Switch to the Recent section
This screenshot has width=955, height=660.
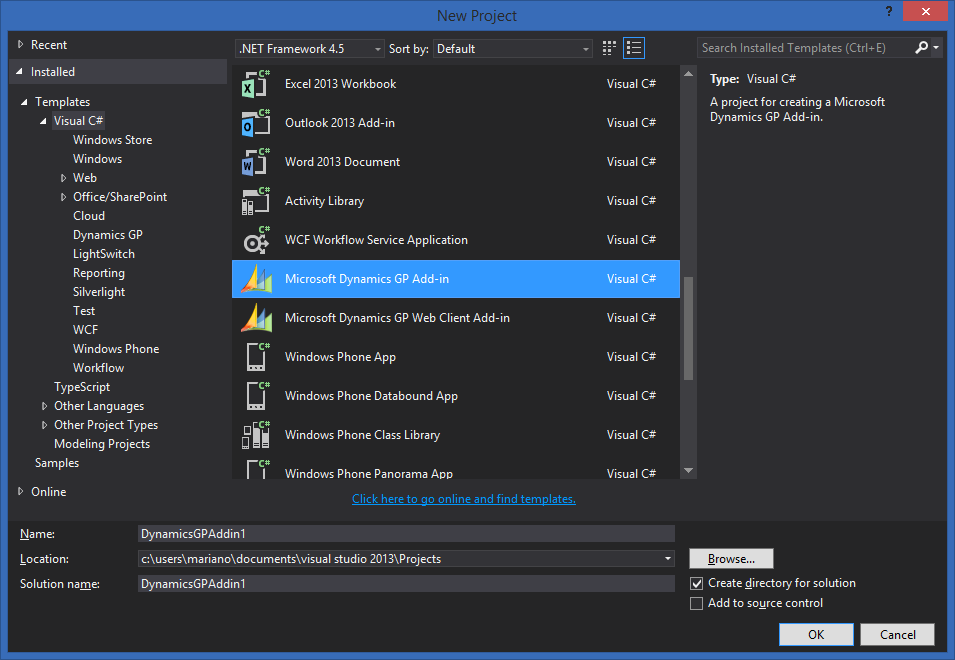pos(48,44)
